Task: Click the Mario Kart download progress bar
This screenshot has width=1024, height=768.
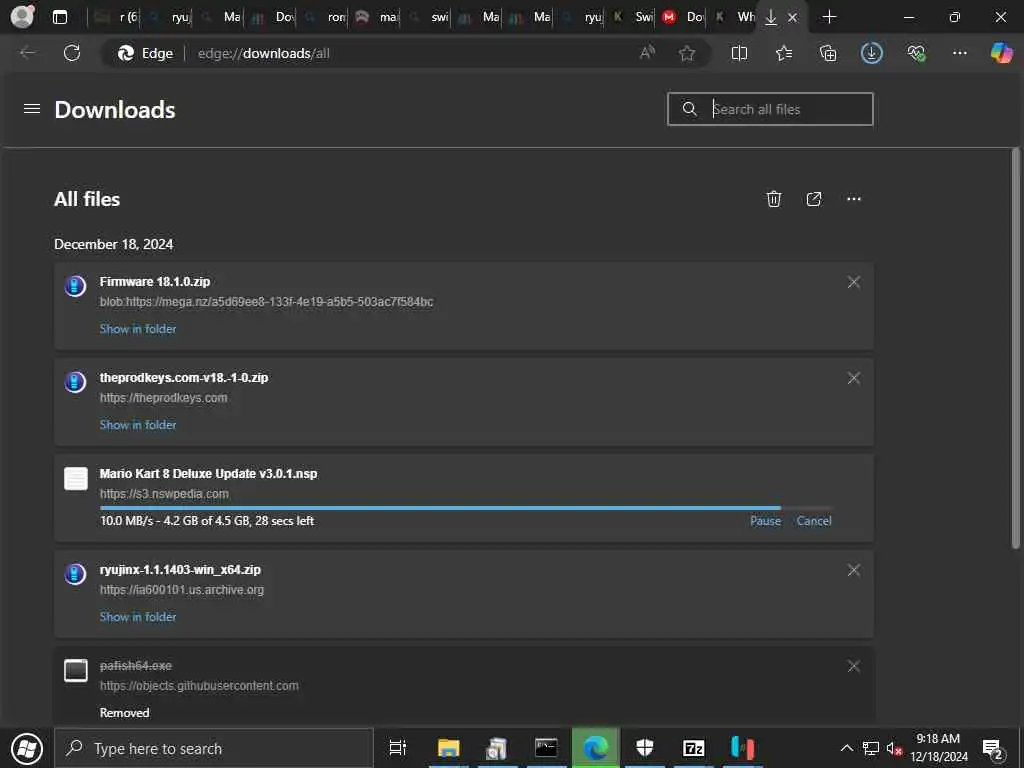Action: click(466, 507)
